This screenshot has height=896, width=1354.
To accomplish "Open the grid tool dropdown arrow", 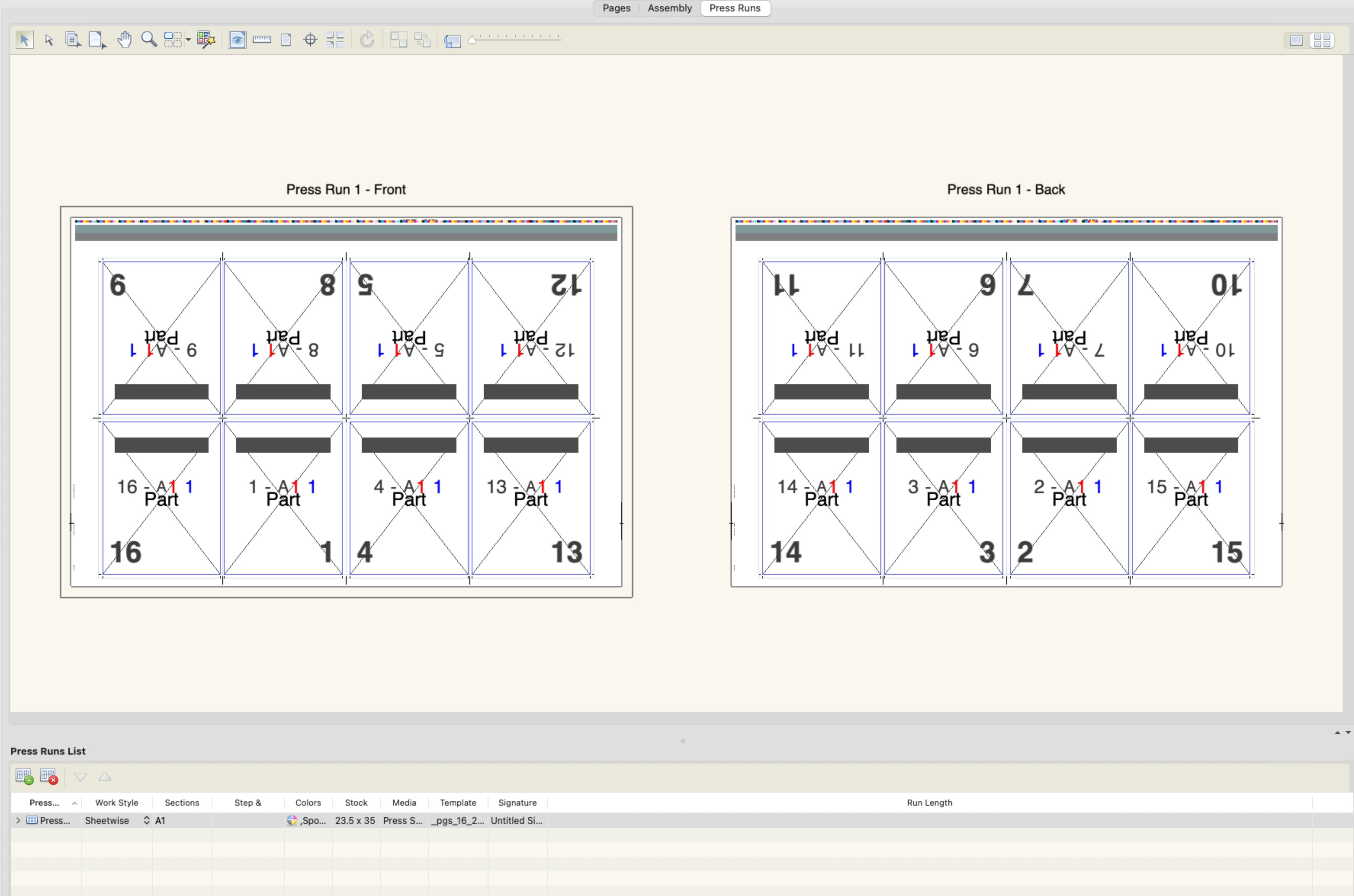I will 188,39.
